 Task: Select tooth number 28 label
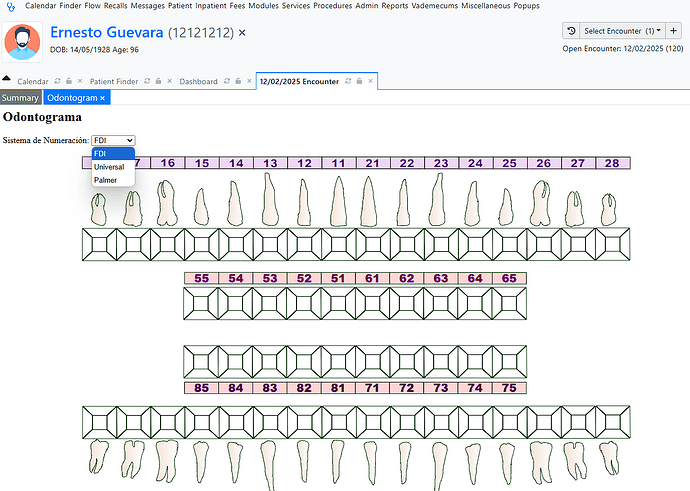coord(612,163)
